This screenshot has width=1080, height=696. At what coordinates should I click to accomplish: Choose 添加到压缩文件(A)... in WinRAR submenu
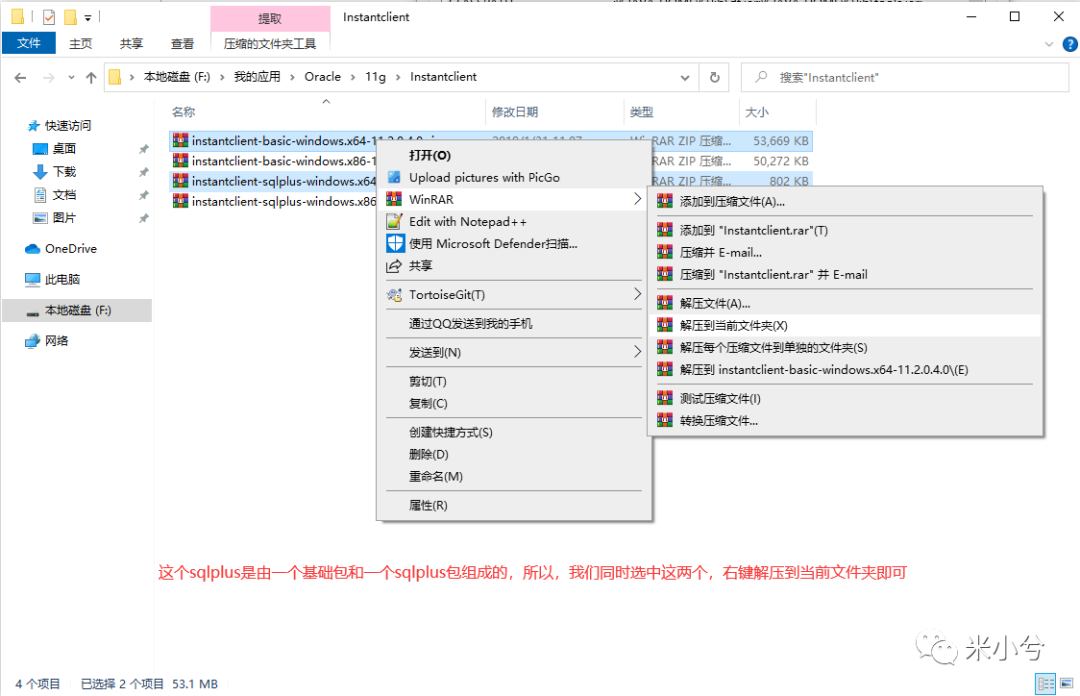(845, 201)
